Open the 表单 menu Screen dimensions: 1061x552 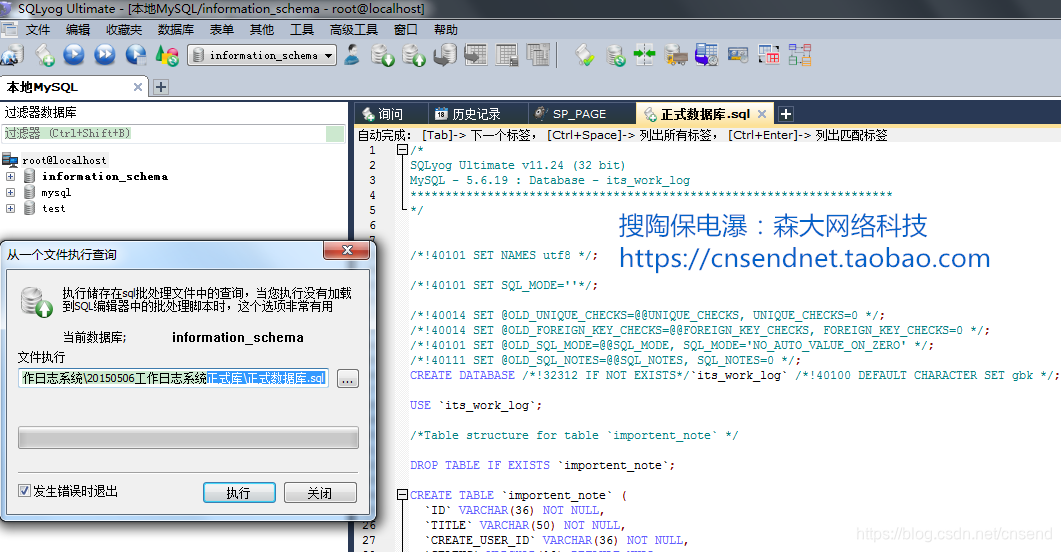pyautogui.click(x=221, y=30)
